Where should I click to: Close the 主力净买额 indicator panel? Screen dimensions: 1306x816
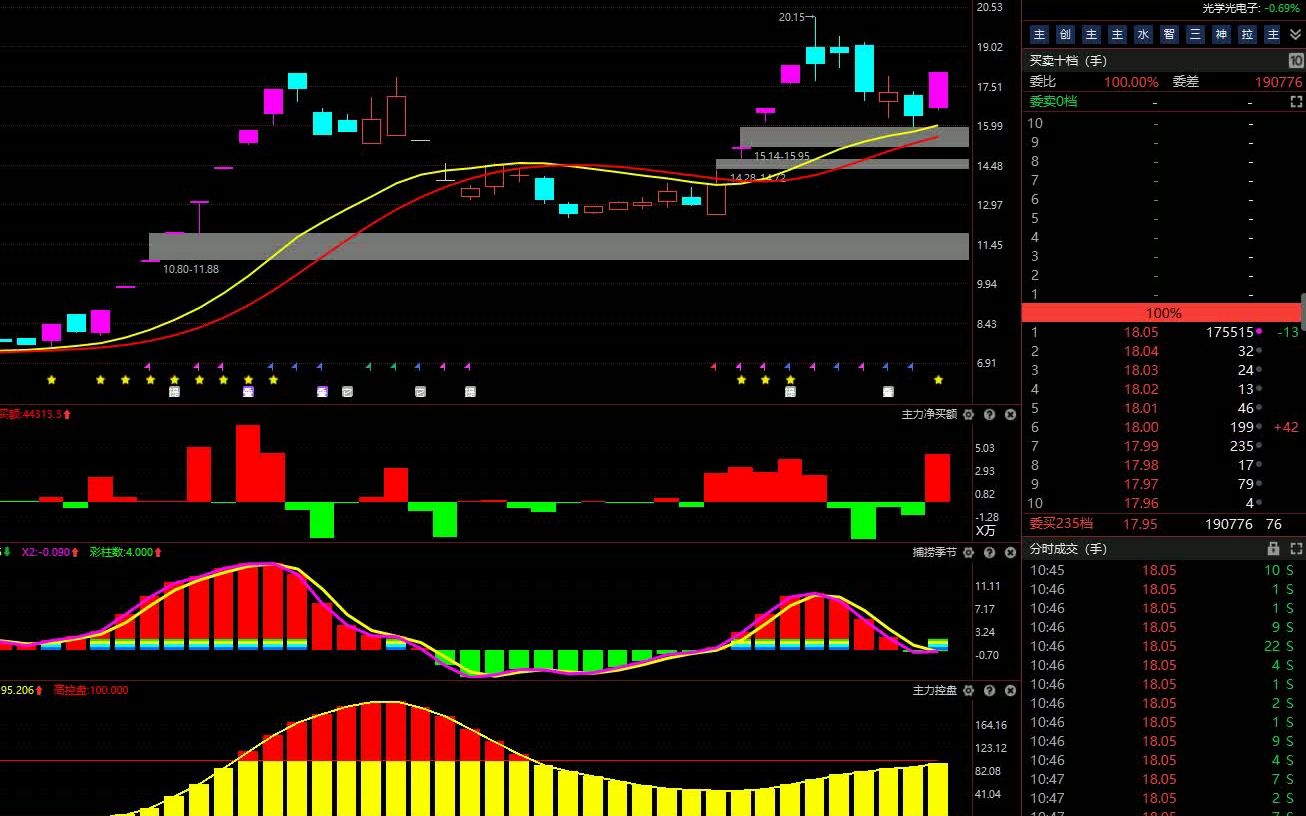[x=1010, y=414]
